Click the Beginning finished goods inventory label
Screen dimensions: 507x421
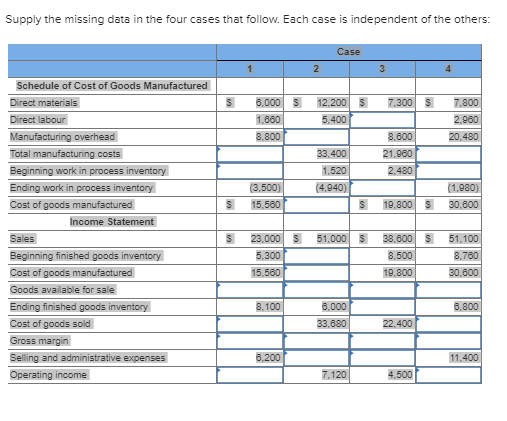86,256
